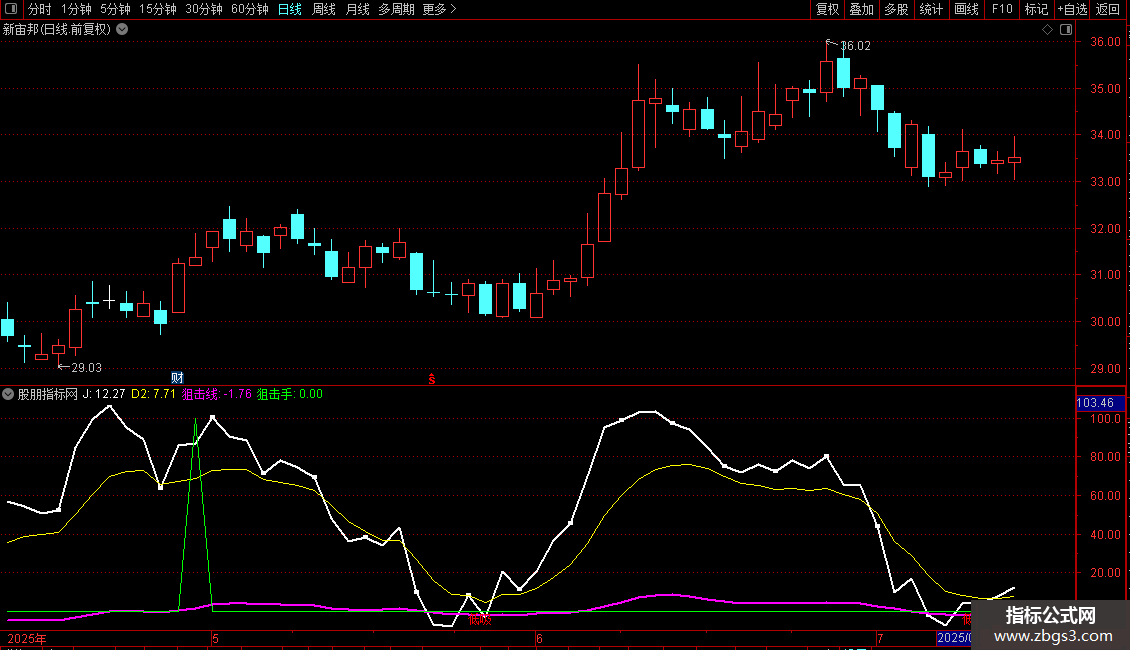Screen dimensions: 1130x650
Task: Click month 7 on the time axis
Action: [x=880, y=638]
